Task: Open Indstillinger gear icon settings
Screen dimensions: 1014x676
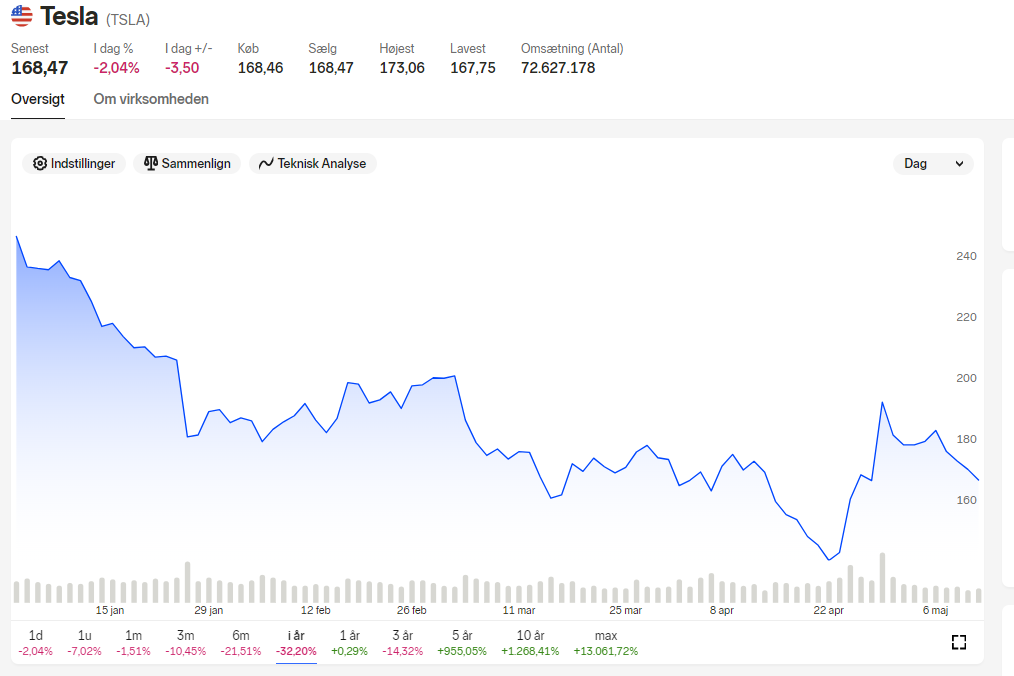Action: click(40, 164)
